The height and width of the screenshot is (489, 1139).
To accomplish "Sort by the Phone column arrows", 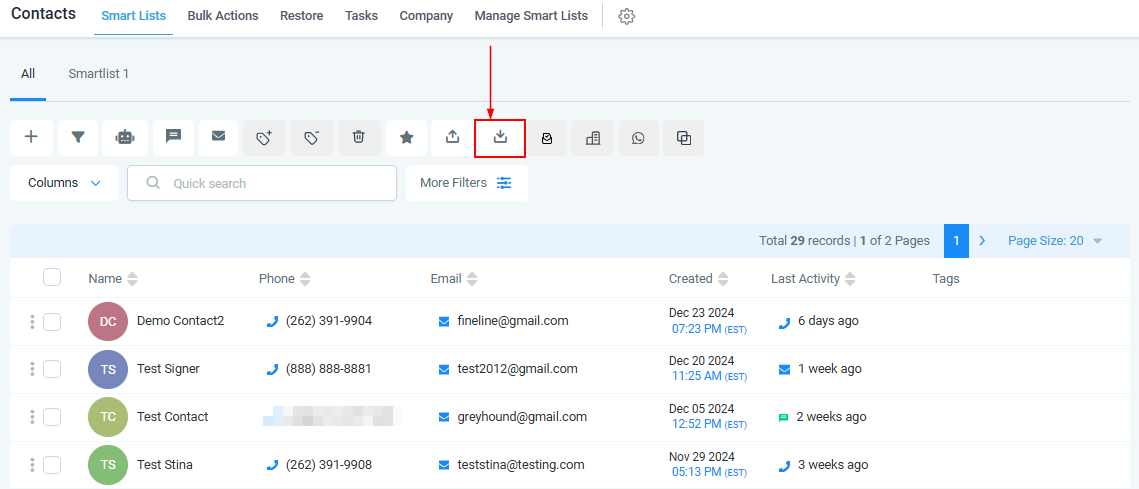I will pyautogui.click(x=305, y=279).
